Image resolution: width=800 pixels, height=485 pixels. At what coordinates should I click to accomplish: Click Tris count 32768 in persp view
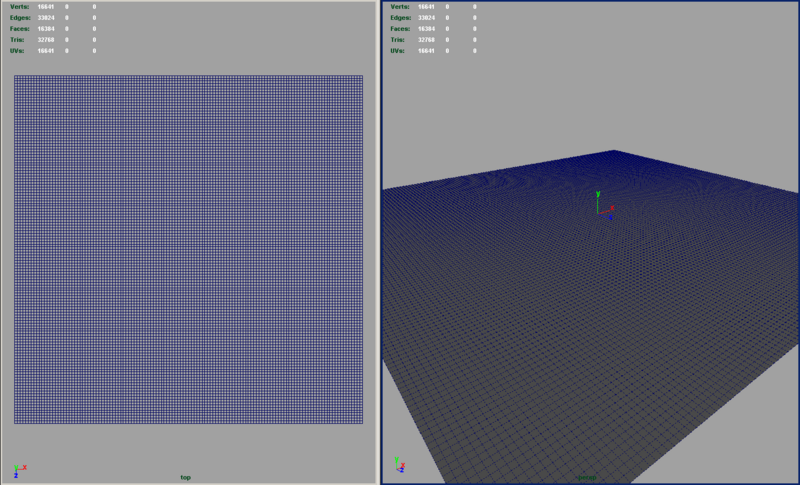(x=427, y=40)
